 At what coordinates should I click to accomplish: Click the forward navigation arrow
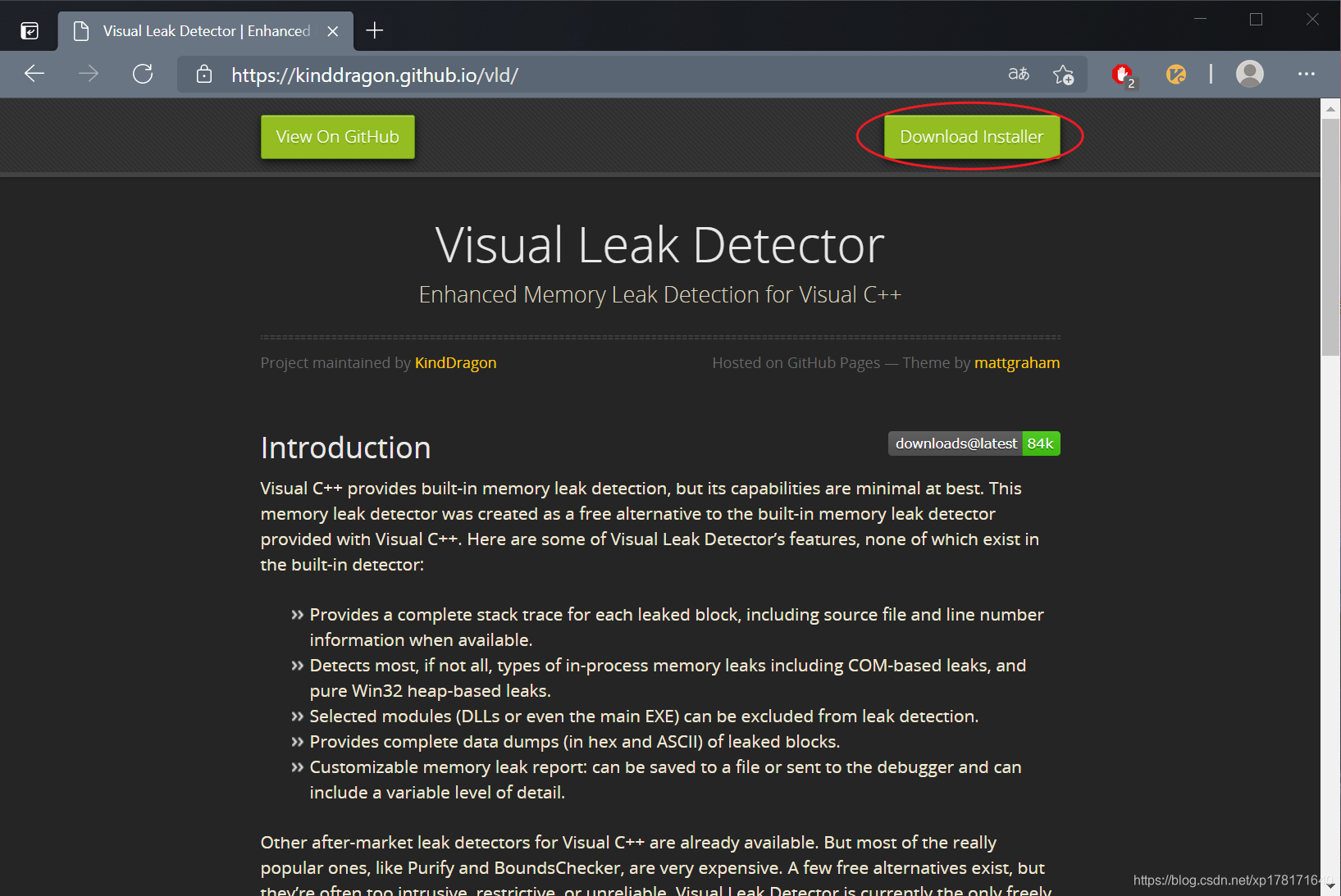click(x=88, y=74)
